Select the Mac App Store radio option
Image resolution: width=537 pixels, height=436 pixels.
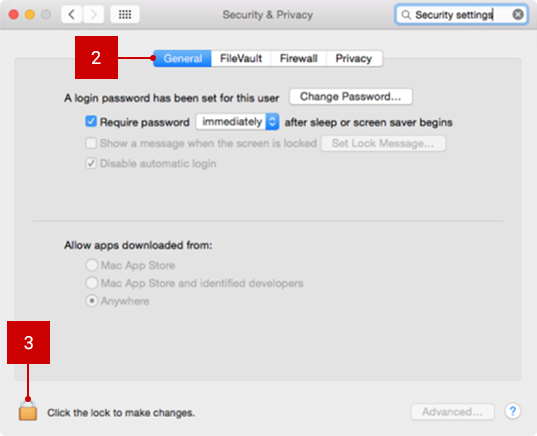click(x=92, y=265)
